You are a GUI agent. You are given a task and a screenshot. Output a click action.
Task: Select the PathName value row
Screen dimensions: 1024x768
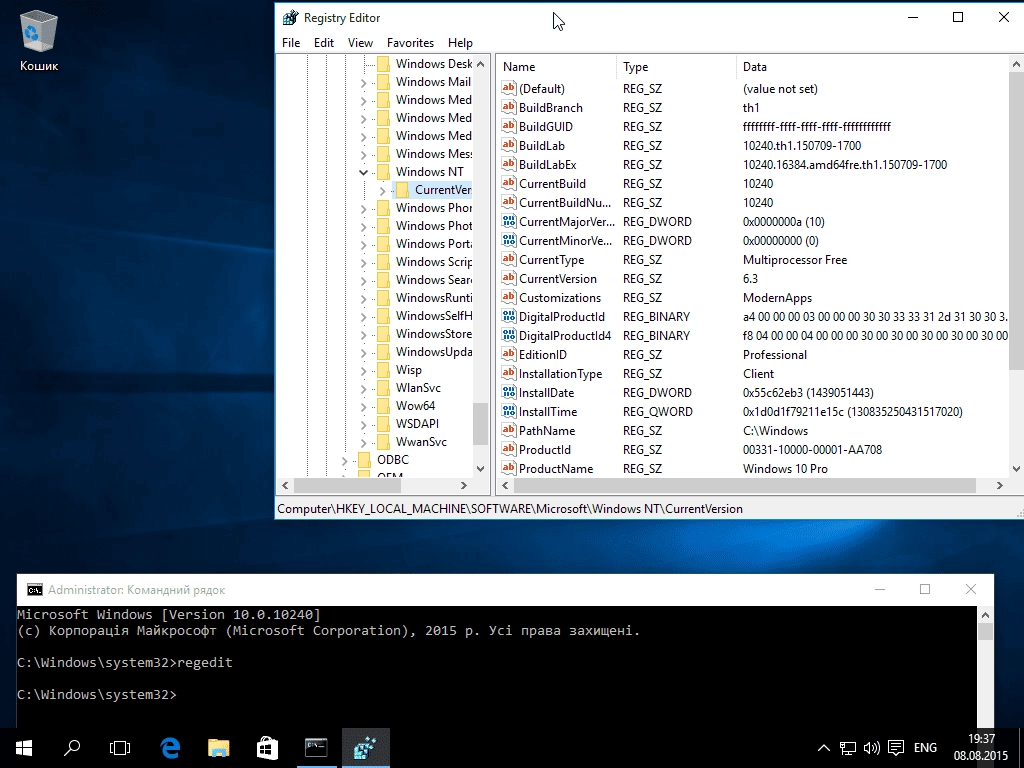pos(754,430)
